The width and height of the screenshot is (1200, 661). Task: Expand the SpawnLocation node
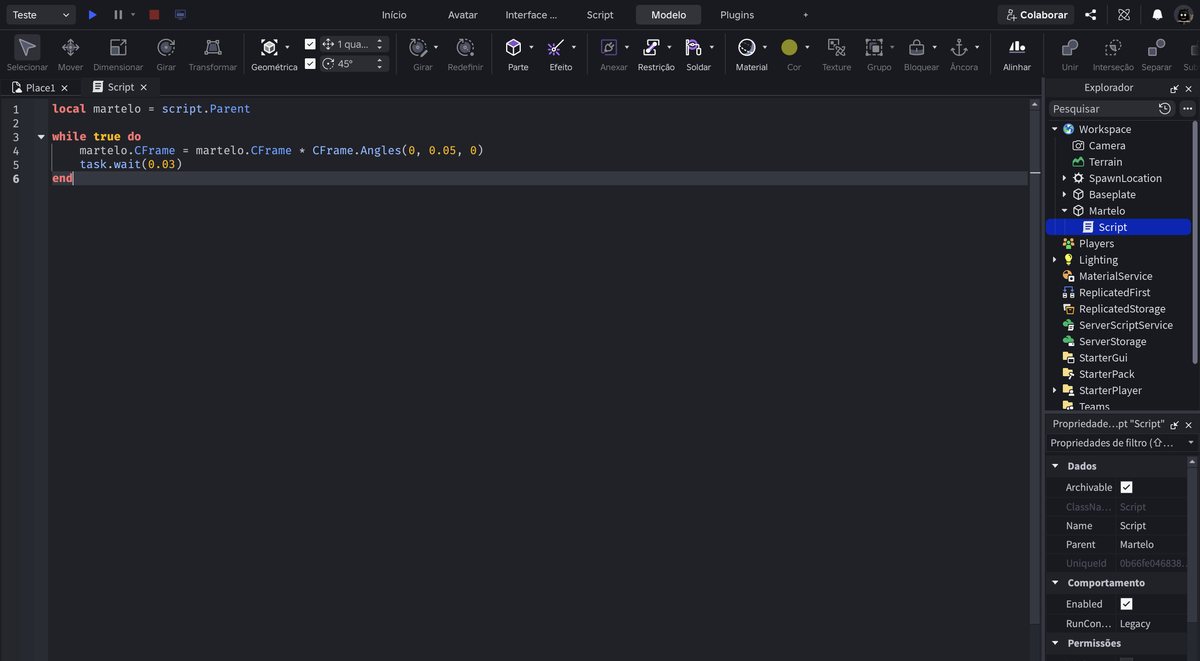point(1064,178)
